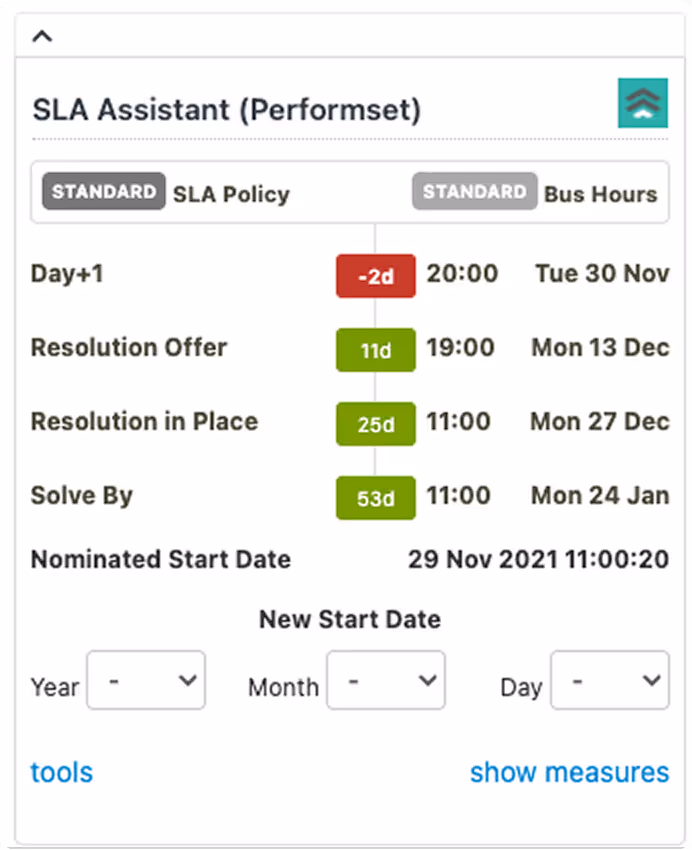Click the teal double-chevron collapse icon
The width and height of the screenshot is (692, 850).
click(642, 103)
